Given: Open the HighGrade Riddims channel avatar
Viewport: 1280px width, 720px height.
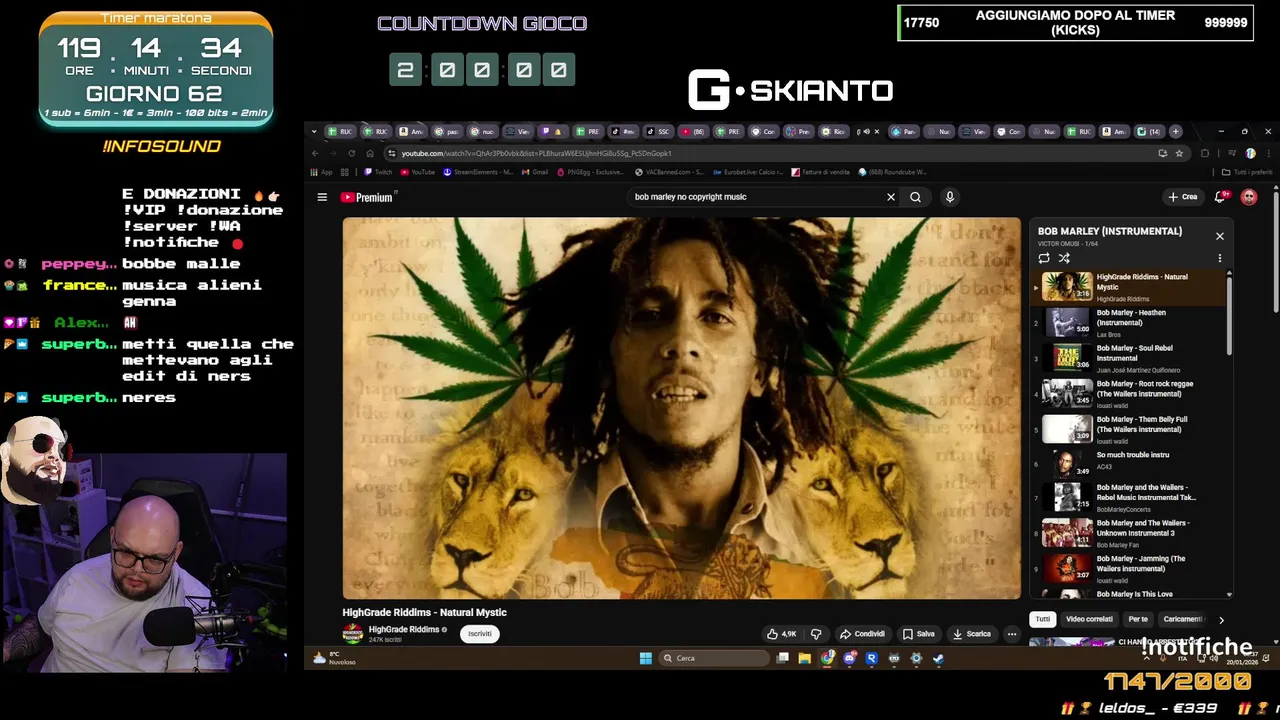Looking at the screenshot, I should point(353,633).
